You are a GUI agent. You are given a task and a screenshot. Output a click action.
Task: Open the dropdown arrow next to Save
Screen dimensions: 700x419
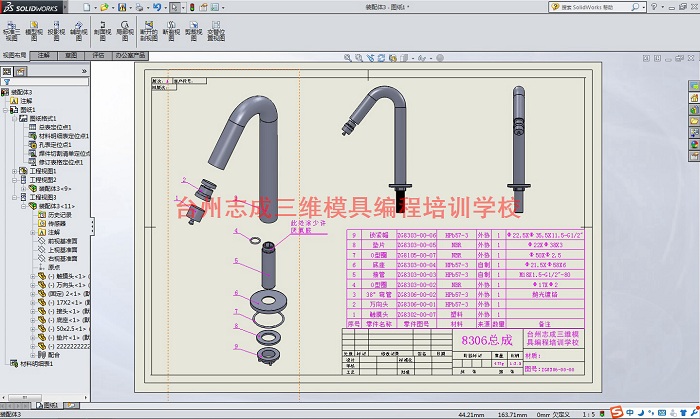(x=130, y=8)
